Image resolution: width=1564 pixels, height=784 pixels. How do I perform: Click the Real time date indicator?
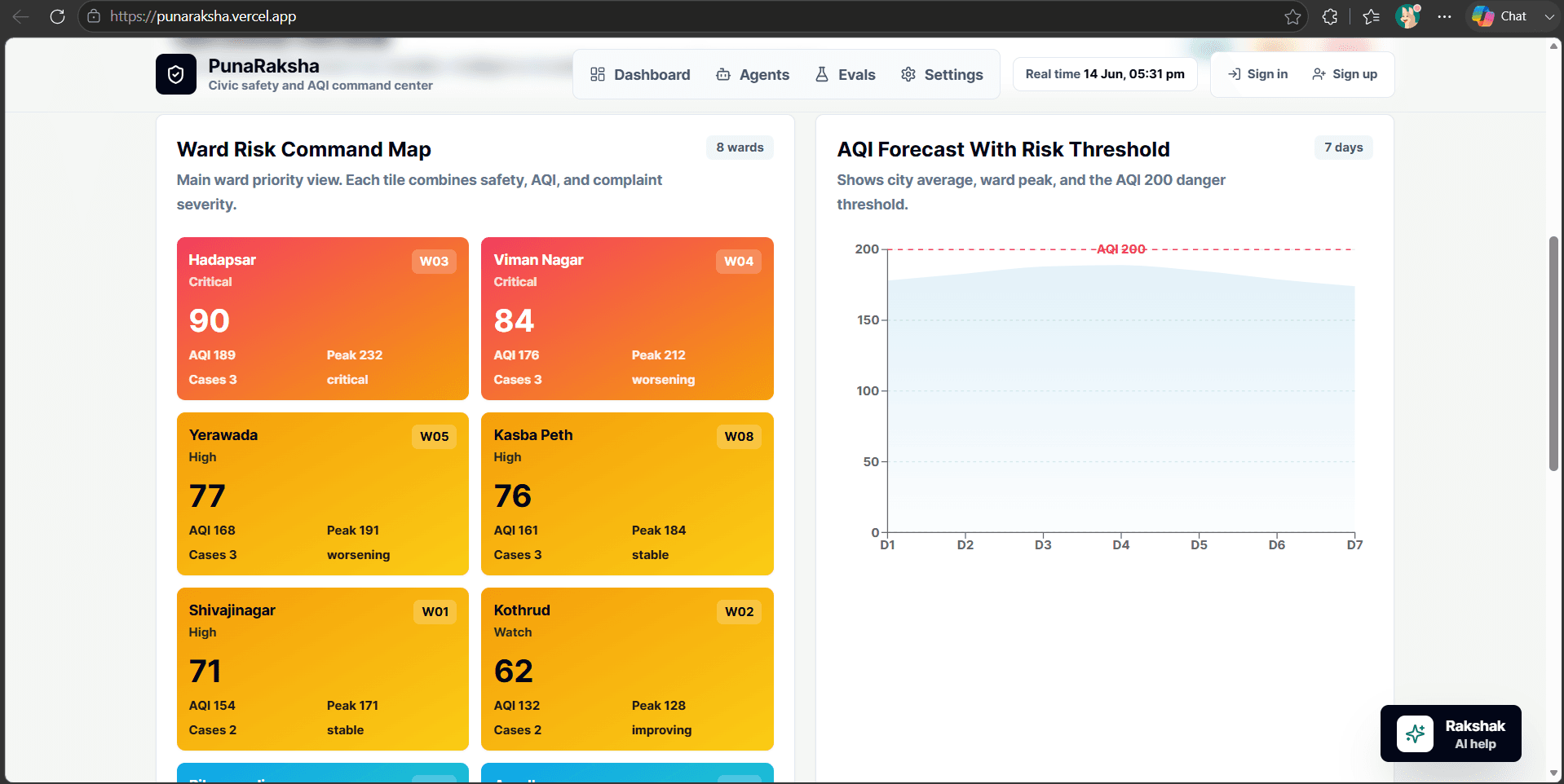(1105, 74)
